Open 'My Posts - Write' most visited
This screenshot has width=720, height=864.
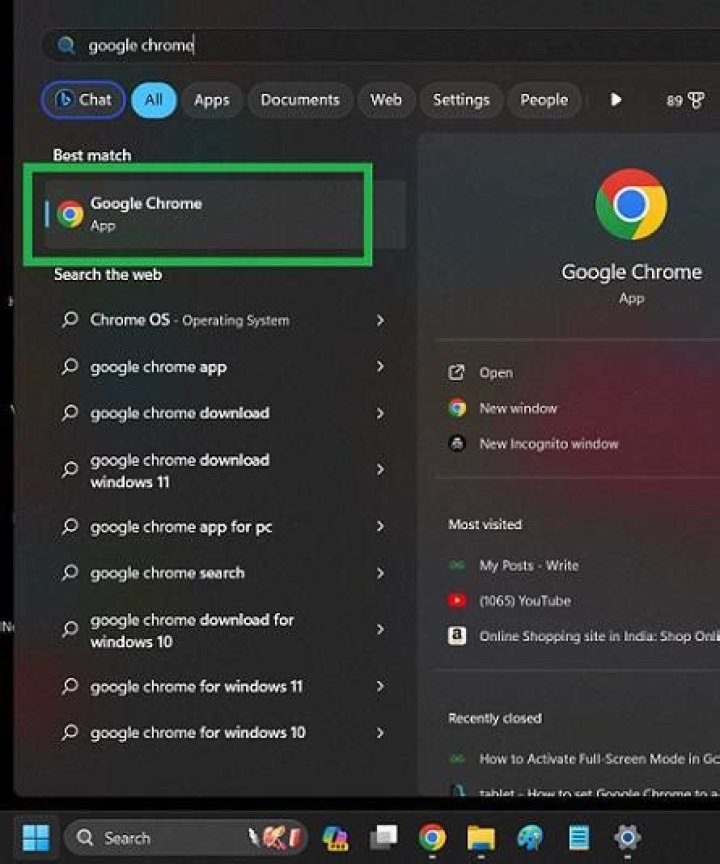(529, 565)
